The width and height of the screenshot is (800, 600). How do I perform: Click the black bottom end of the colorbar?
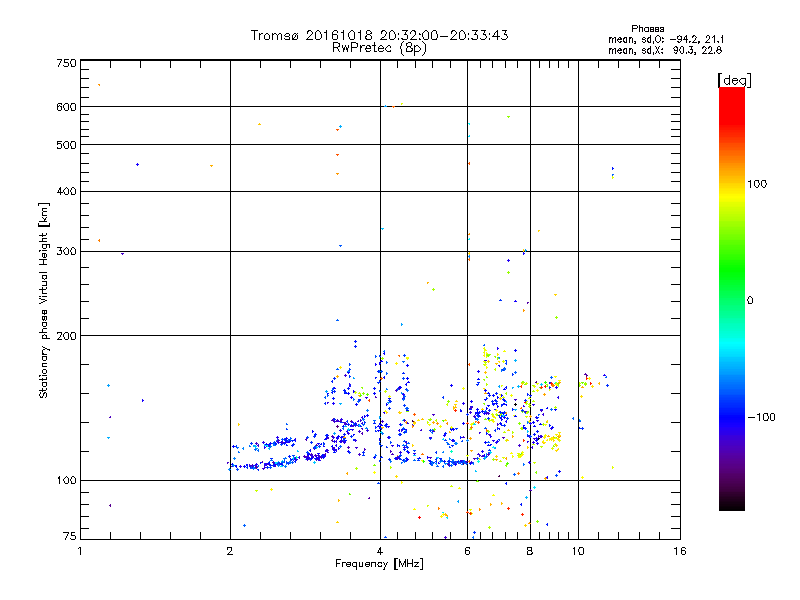click(x=732, y=503)
